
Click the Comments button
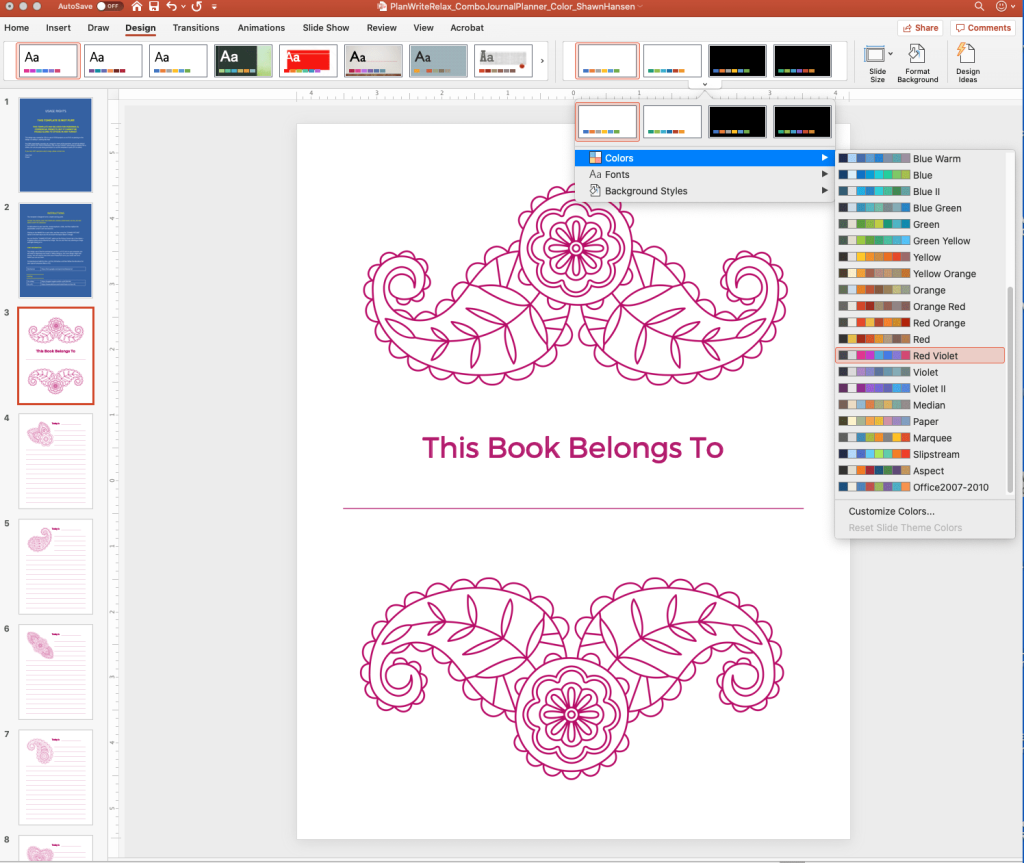point(984,28)
